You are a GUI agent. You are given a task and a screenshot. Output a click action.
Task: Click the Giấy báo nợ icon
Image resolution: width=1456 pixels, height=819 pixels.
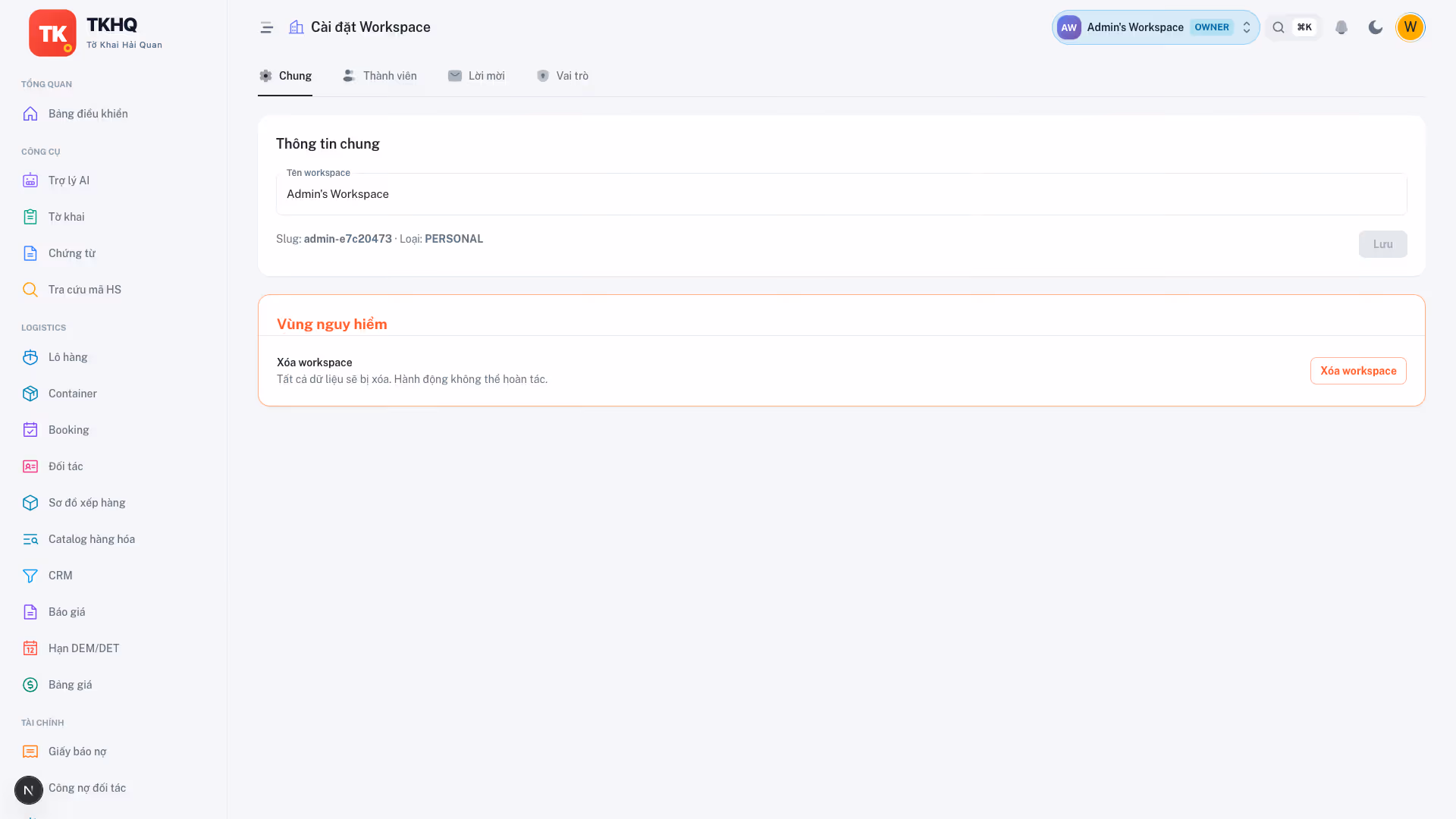[30, 752]
